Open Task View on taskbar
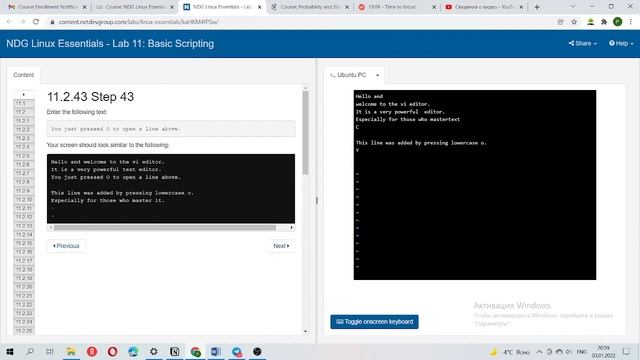The width and height of the screenshot is (640, 360). 50,351
